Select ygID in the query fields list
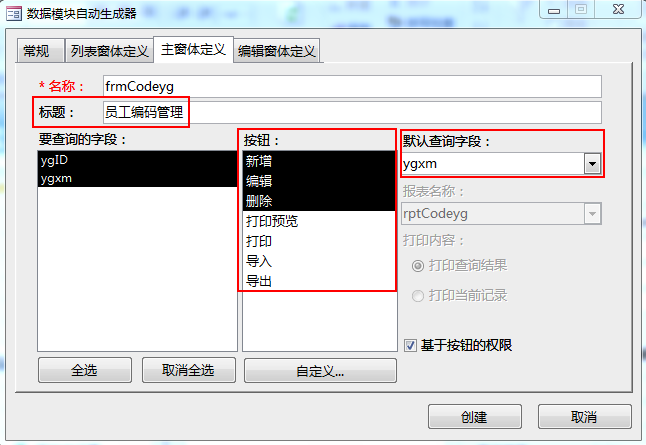Screen dimensions: 646x445 137,160
